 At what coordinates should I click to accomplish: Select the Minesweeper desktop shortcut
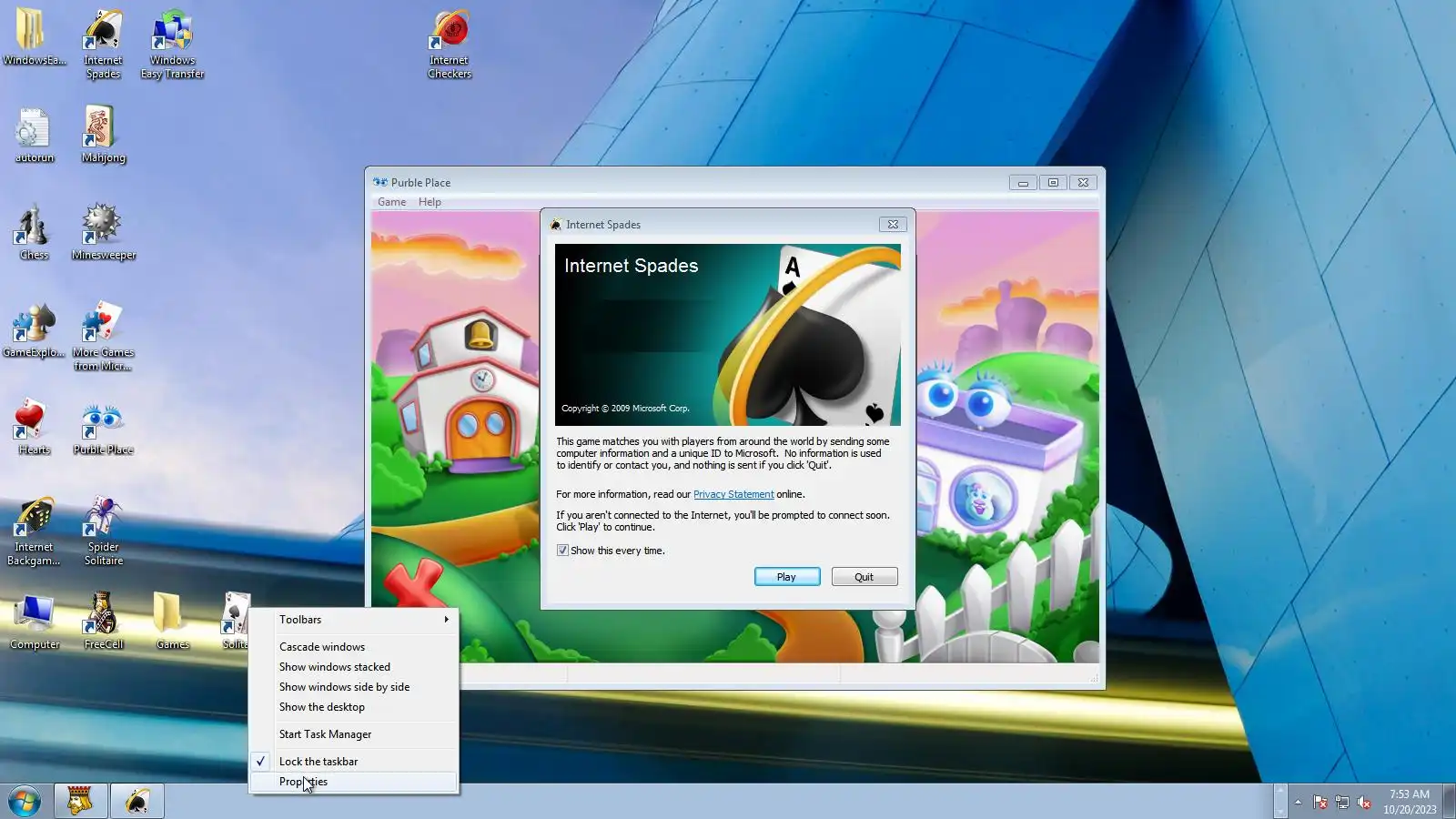103,232
